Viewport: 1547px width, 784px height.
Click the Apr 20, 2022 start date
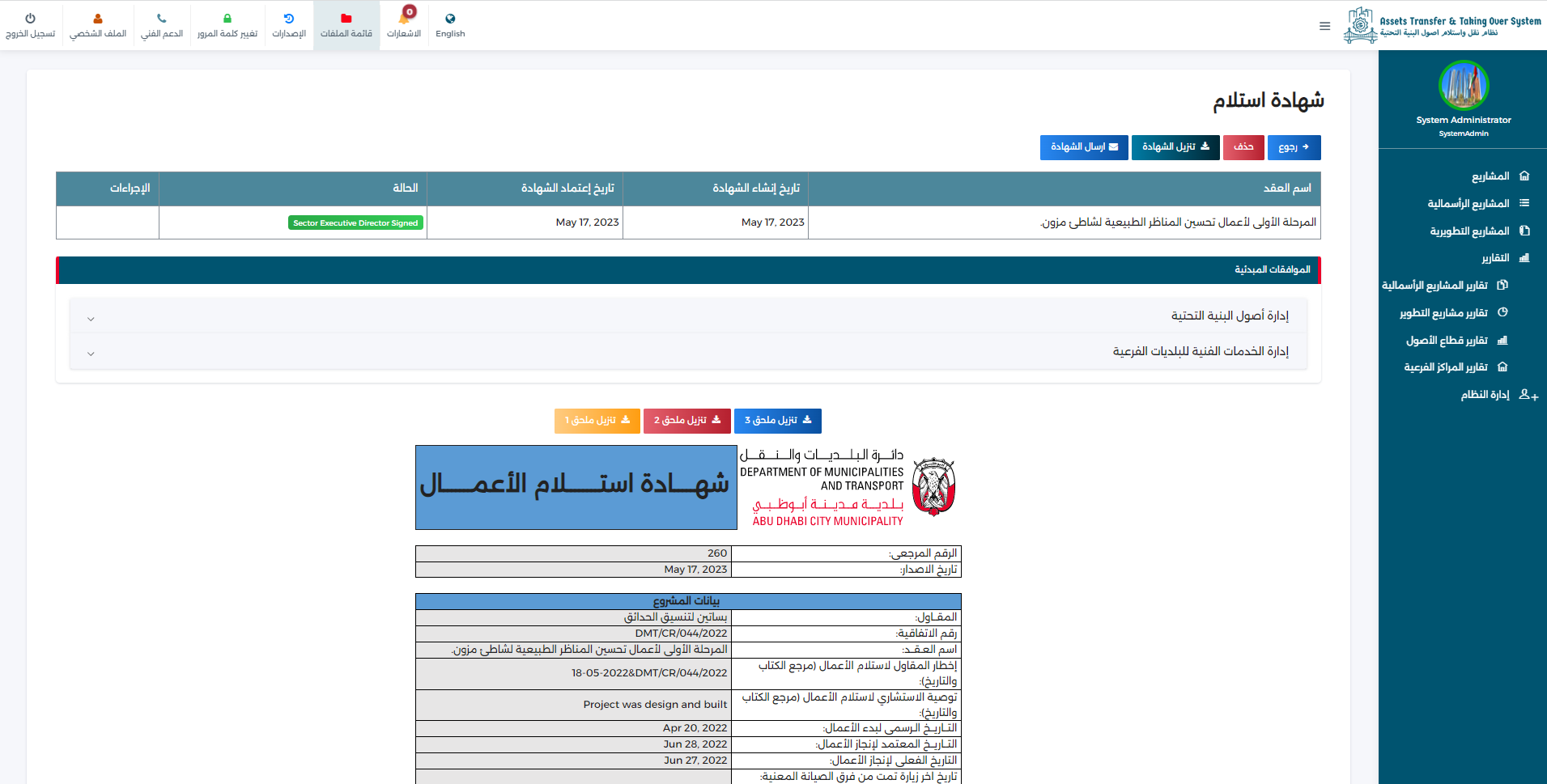(695, 728)
